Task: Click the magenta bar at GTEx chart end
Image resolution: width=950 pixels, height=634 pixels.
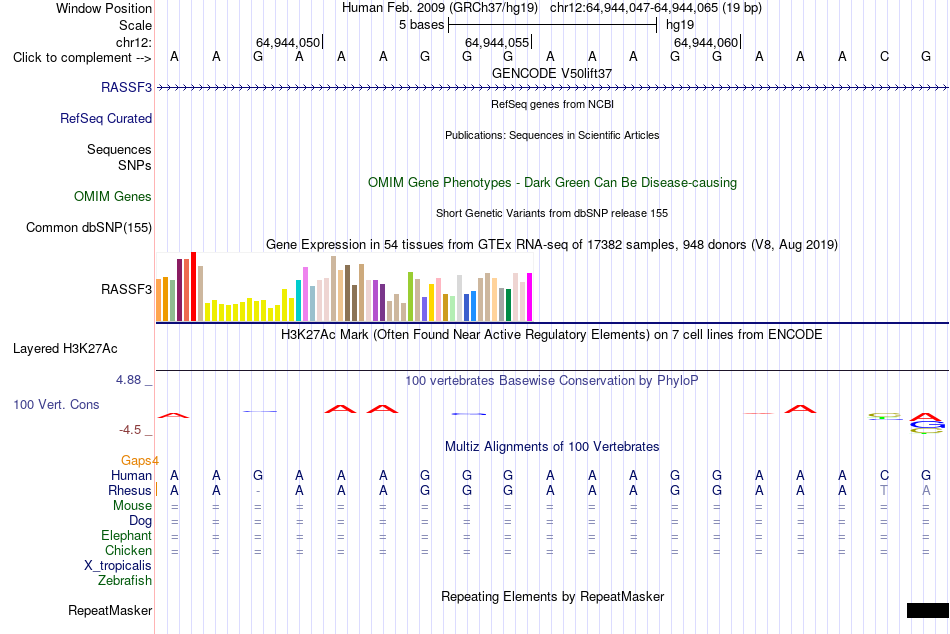Action: coord(530,297)
